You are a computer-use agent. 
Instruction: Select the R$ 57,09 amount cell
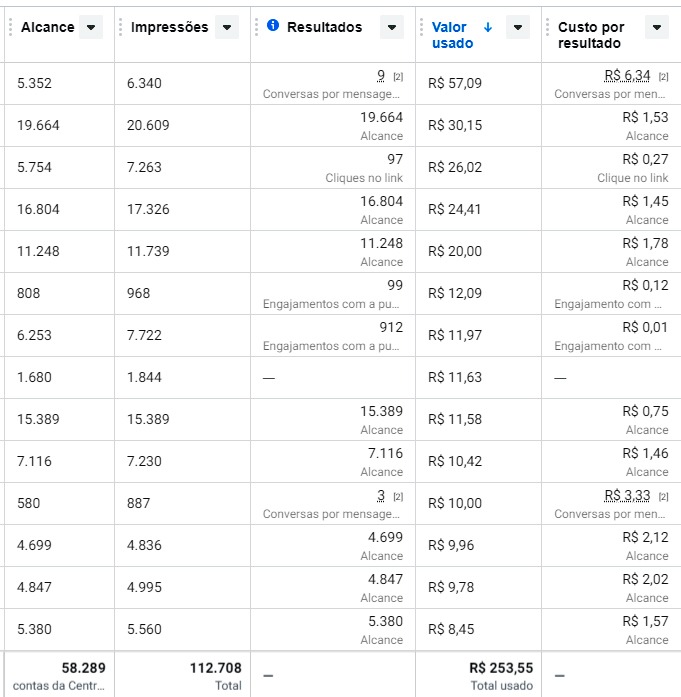[x=455, y=83]
